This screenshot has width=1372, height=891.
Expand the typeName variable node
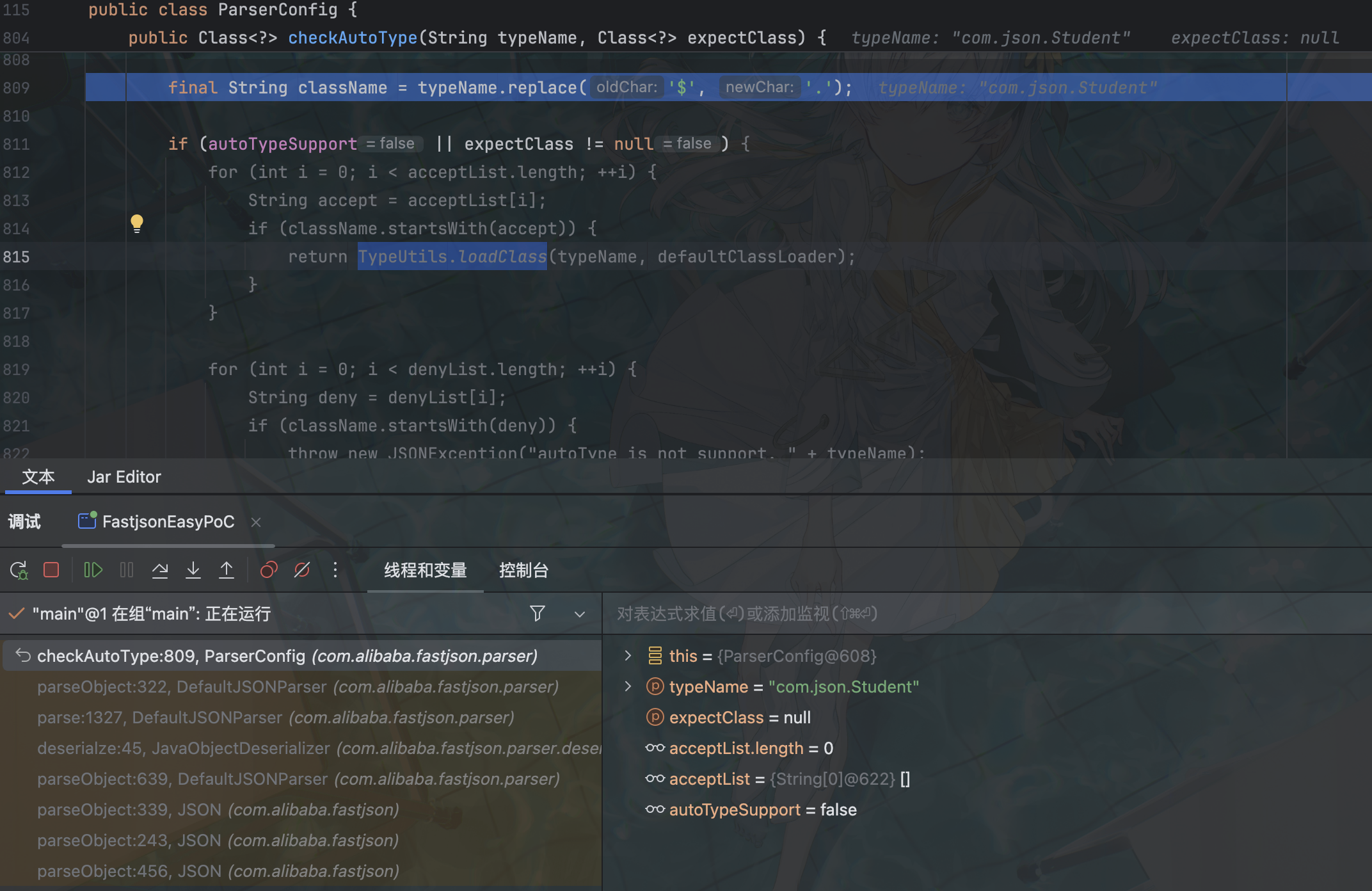[x=628, y=686]
